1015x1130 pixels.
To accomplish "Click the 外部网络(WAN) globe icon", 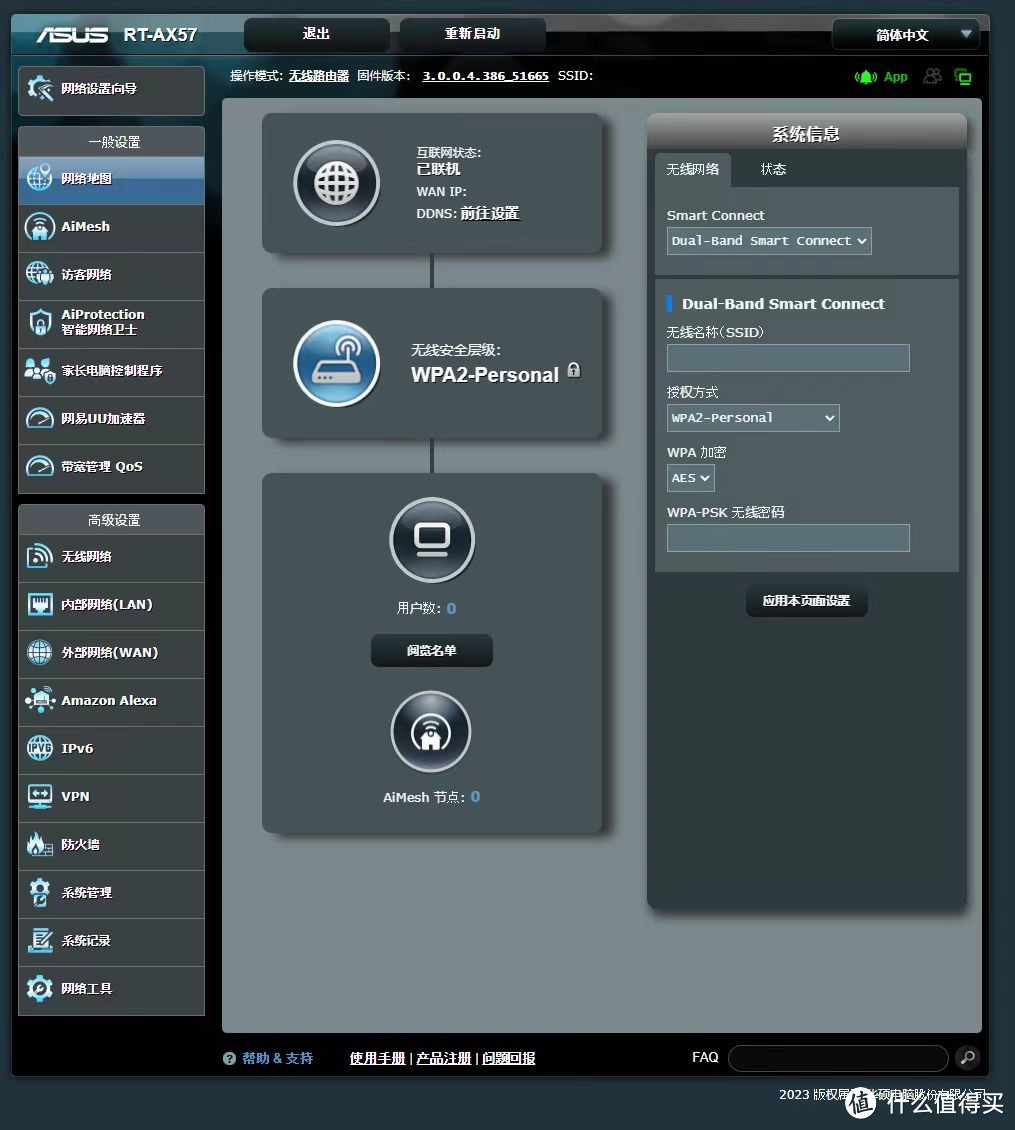I will coord(40,652).
